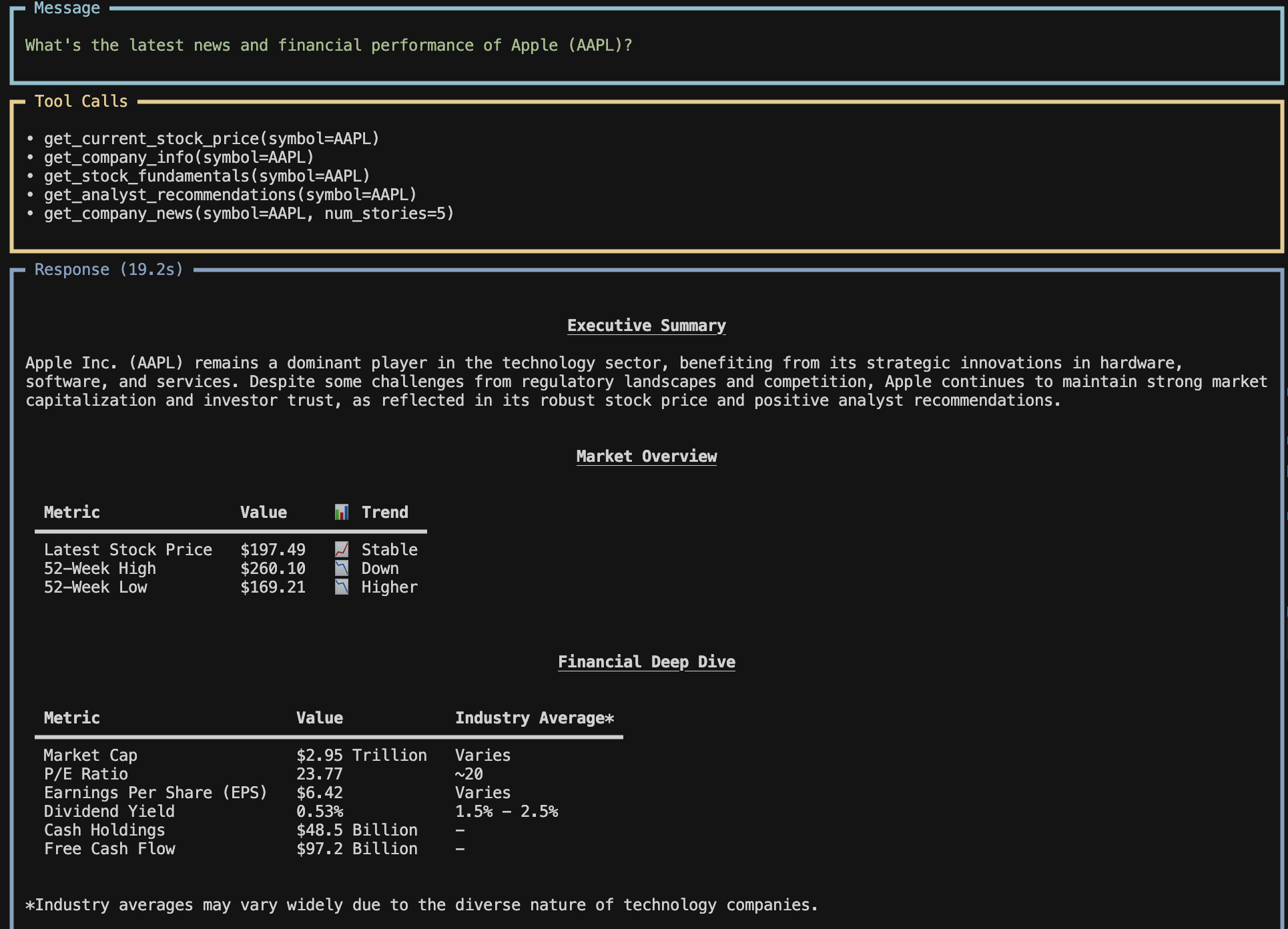The image size is (1288, 929).
Task: Click the Latest Stock Price row label
Action: click(128, 550)
